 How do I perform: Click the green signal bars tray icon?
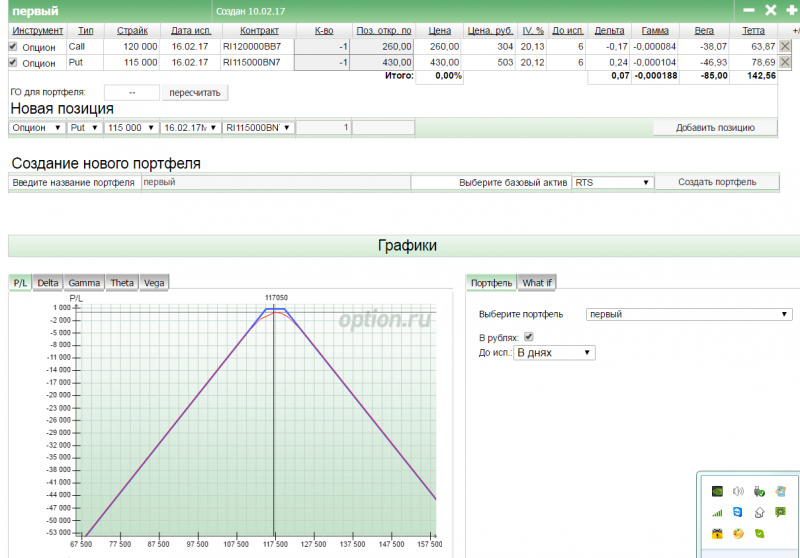[717, 512]
